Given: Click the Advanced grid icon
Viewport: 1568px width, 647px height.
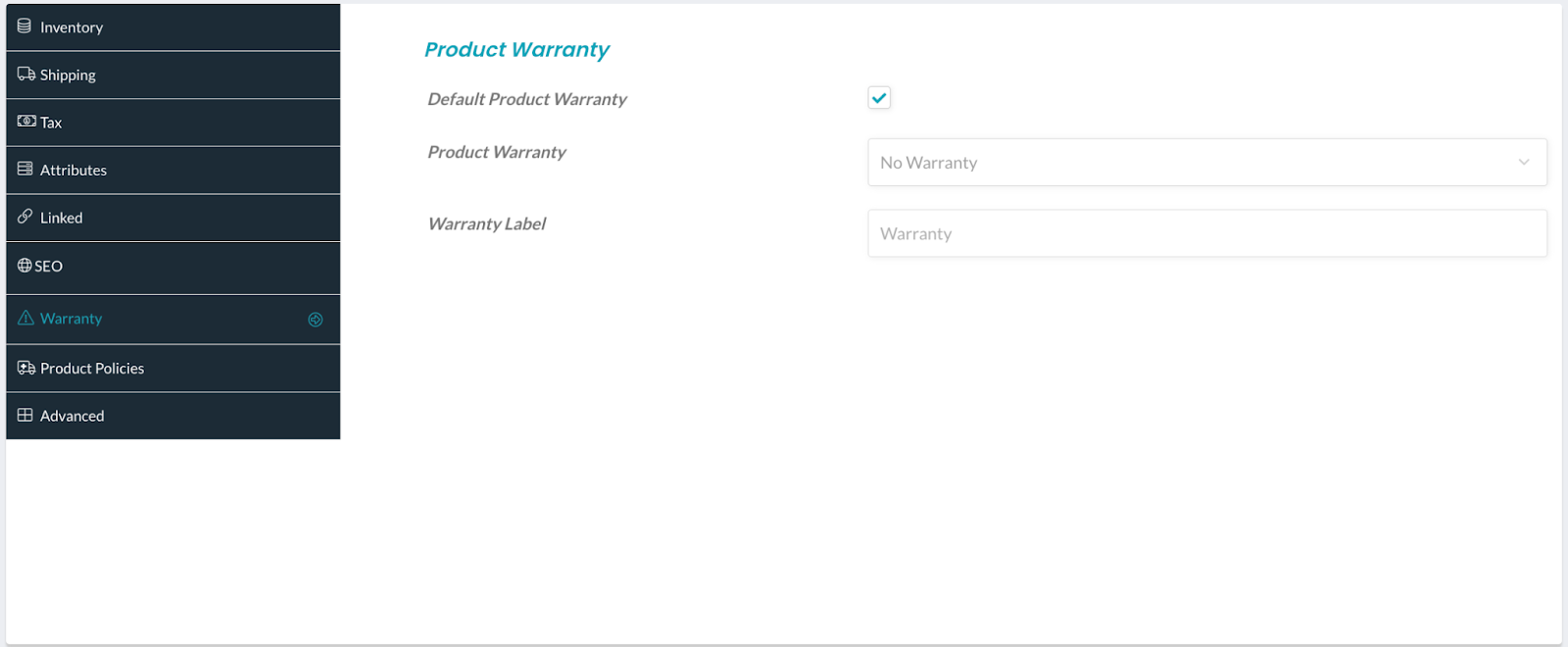Looking at the screenshot, I should pyautogui.click(x=25, y=415).
